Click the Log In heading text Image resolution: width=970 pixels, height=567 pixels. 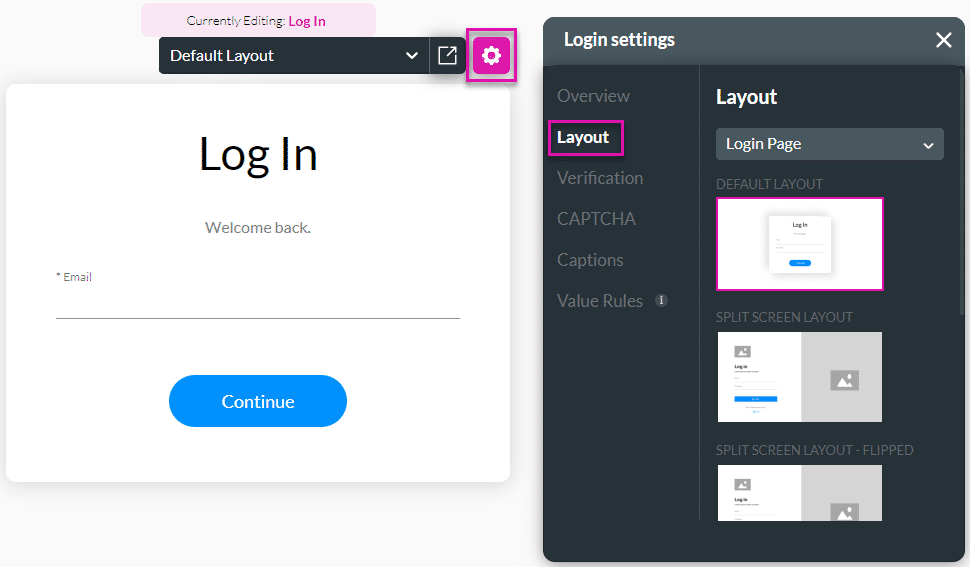coord(258,154)
